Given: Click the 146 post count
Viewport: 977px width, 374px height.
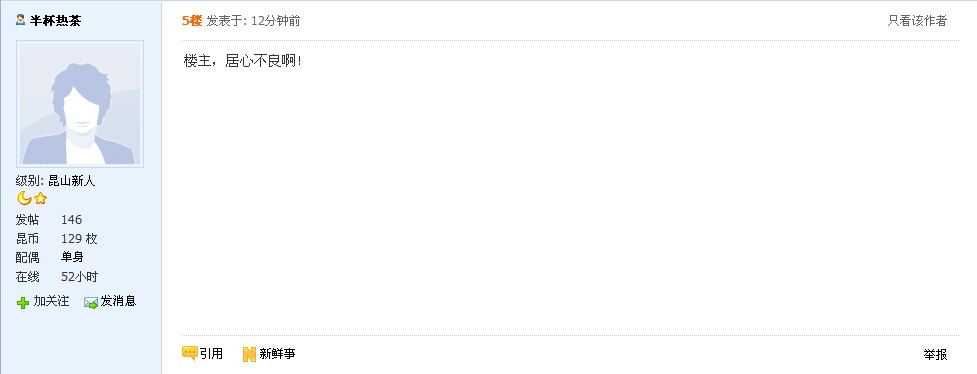Looking at the screenshot, I should point(72,219).
